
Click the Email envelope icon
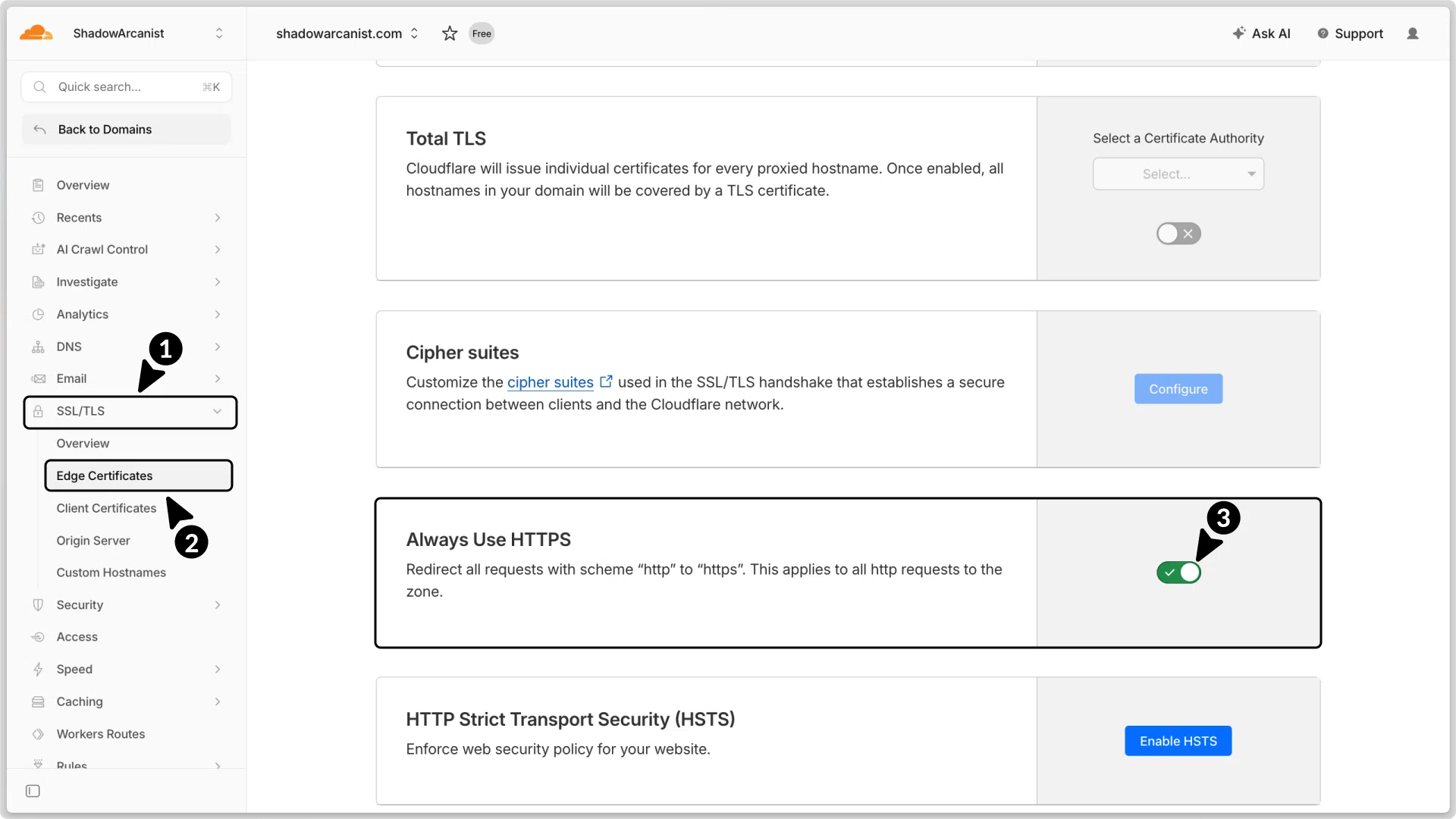point(38,378)
